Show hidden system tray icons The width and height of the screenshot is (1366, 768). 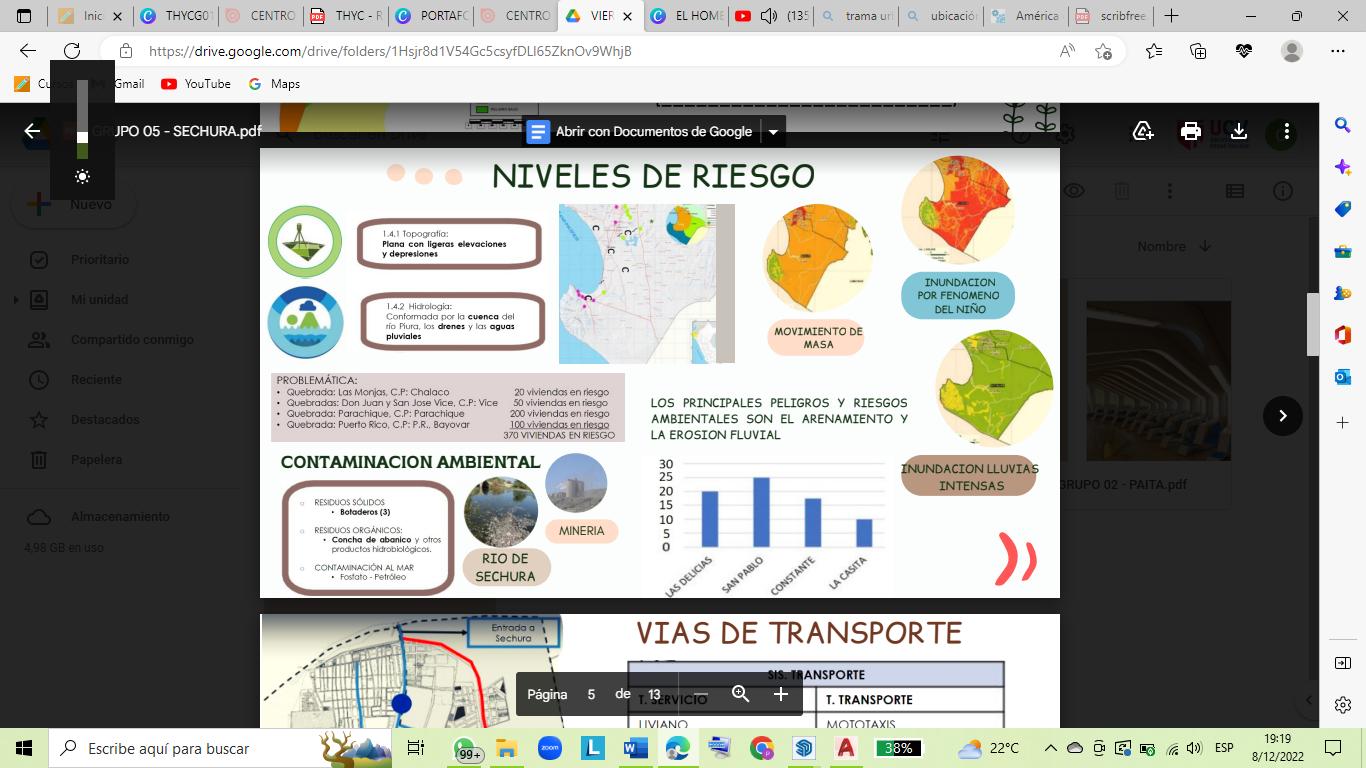pyautogui.click(x=1050, y=748)
